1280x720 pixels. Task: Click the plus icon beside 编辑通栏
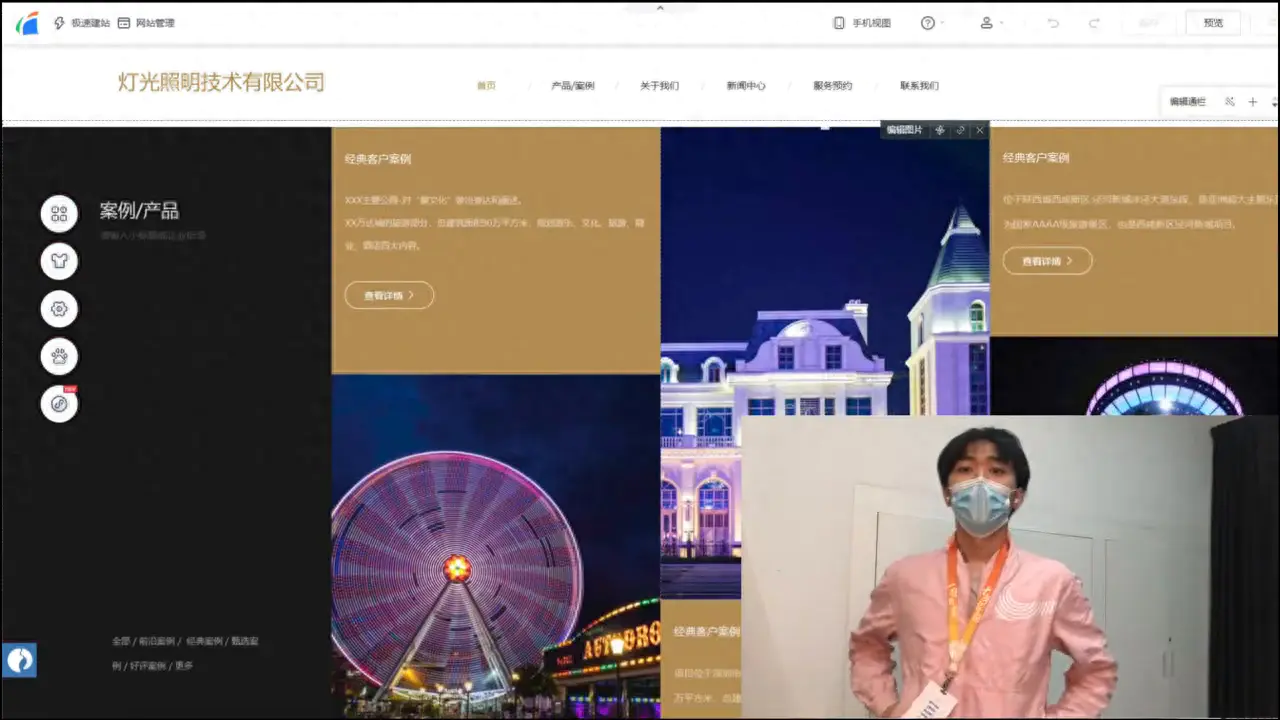(1252, 102)
